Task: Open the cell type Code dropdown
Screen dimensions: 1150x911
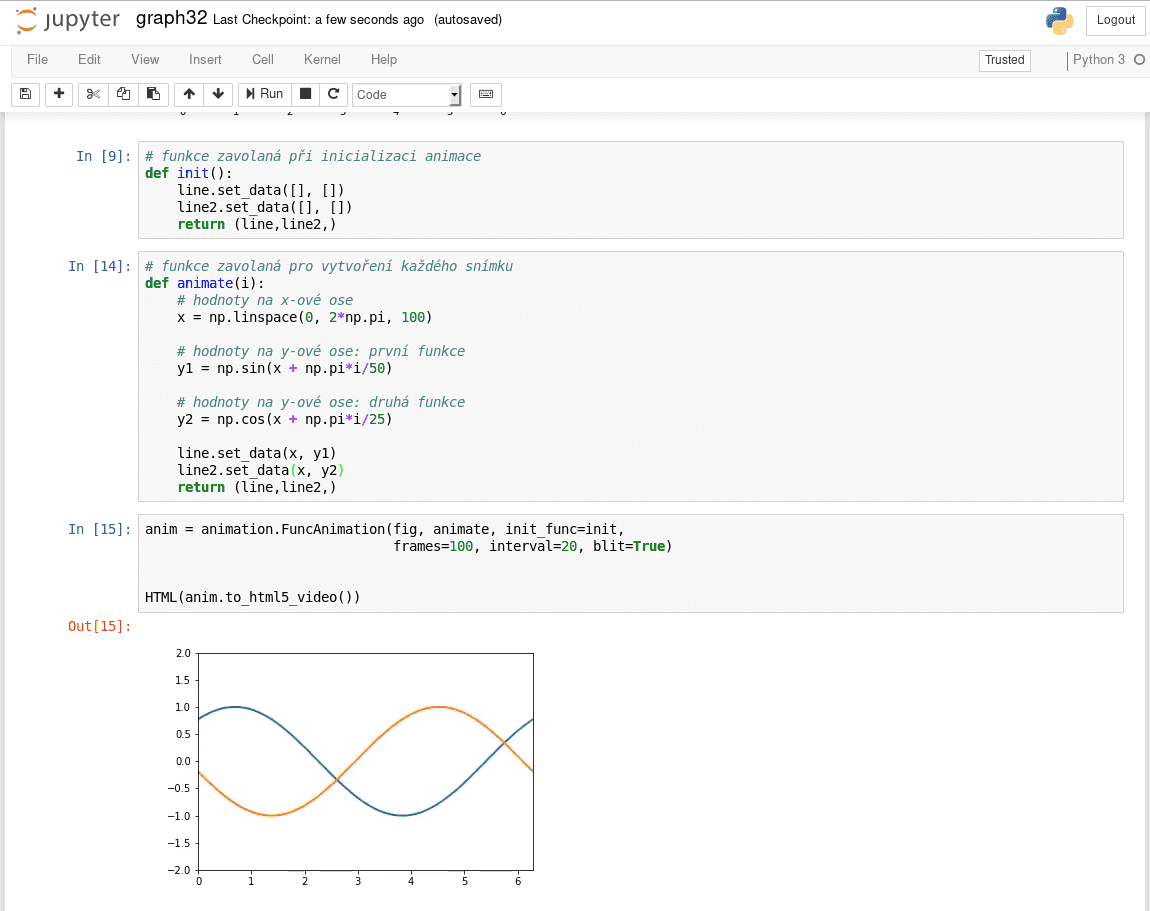Action: [406, 95]
